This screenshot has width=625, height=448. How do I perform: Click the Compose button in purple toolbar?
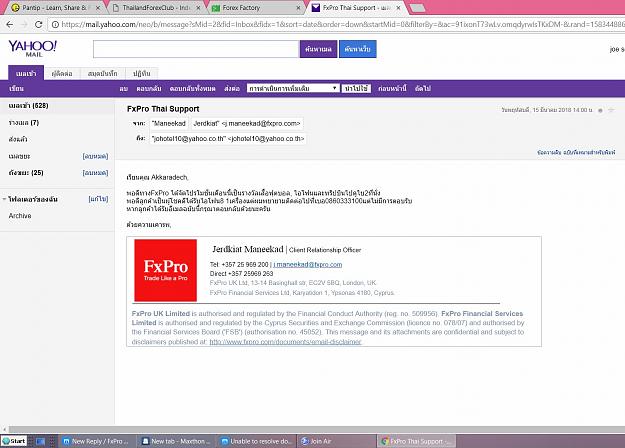pos(16,88)
